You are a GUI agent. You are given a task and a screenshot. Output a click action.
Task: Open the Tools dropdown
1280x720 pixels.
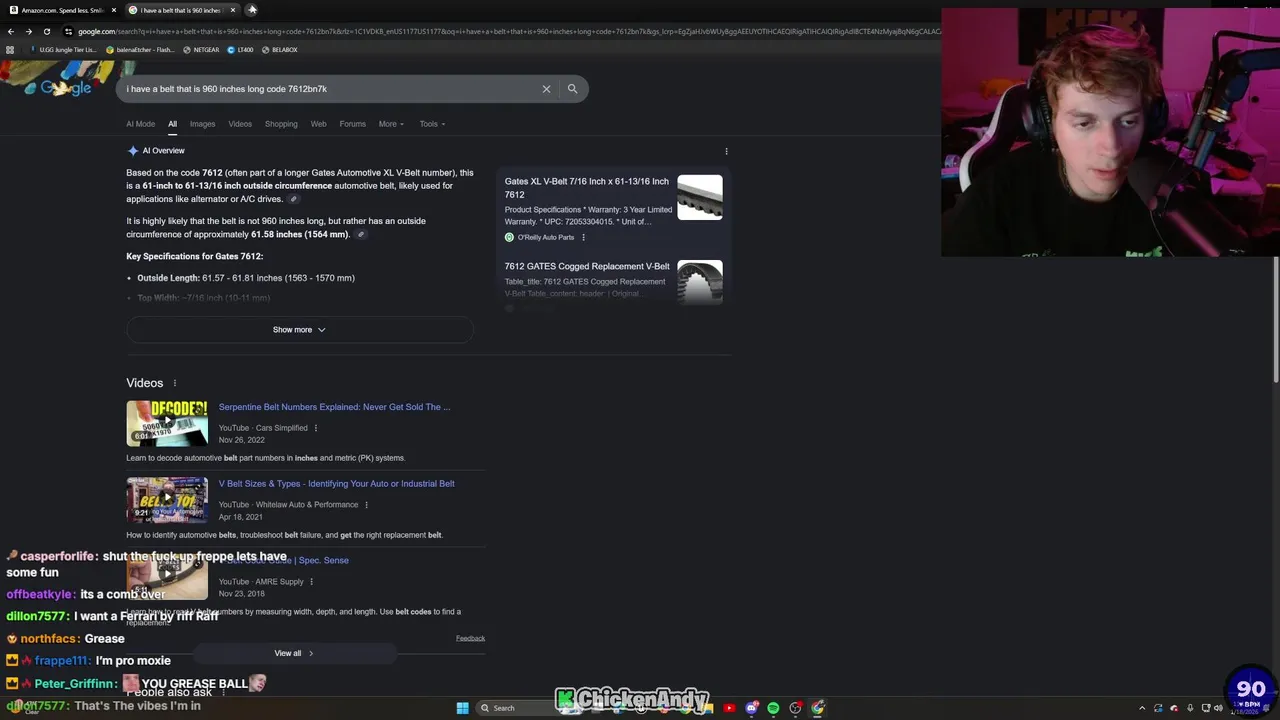[432, 124]
